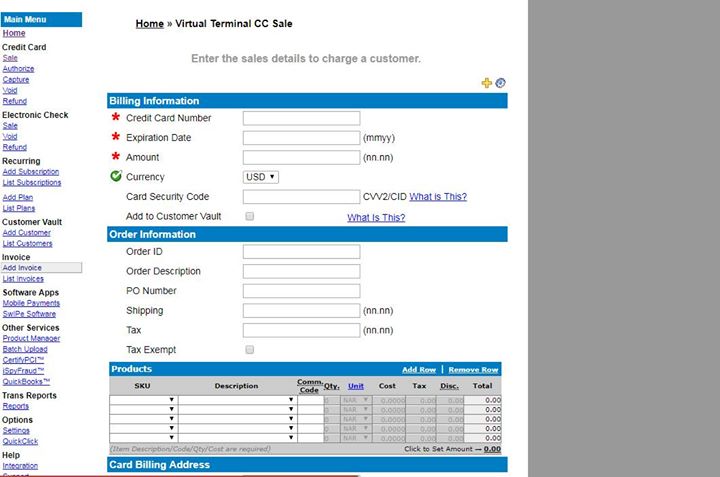Click Remove Row in Products
The height and width of the screenshot is (477, 720).
pos(473,370)
